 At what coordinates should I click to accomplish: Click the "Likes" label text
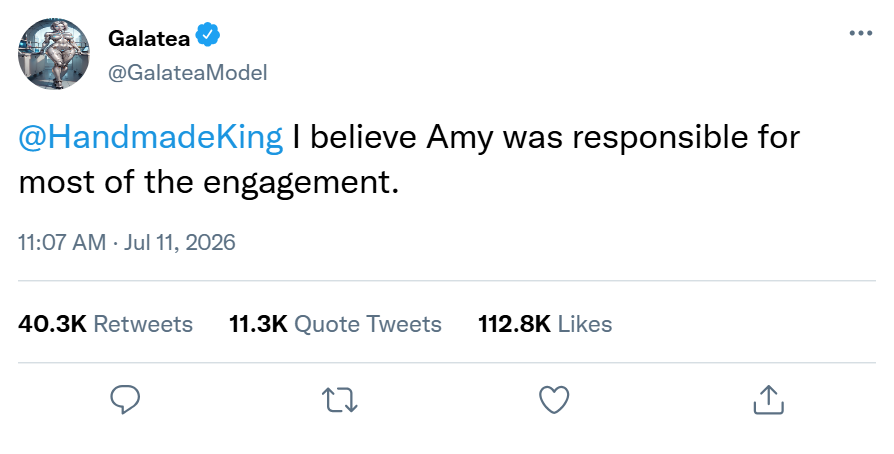click(x=585, y=324)
